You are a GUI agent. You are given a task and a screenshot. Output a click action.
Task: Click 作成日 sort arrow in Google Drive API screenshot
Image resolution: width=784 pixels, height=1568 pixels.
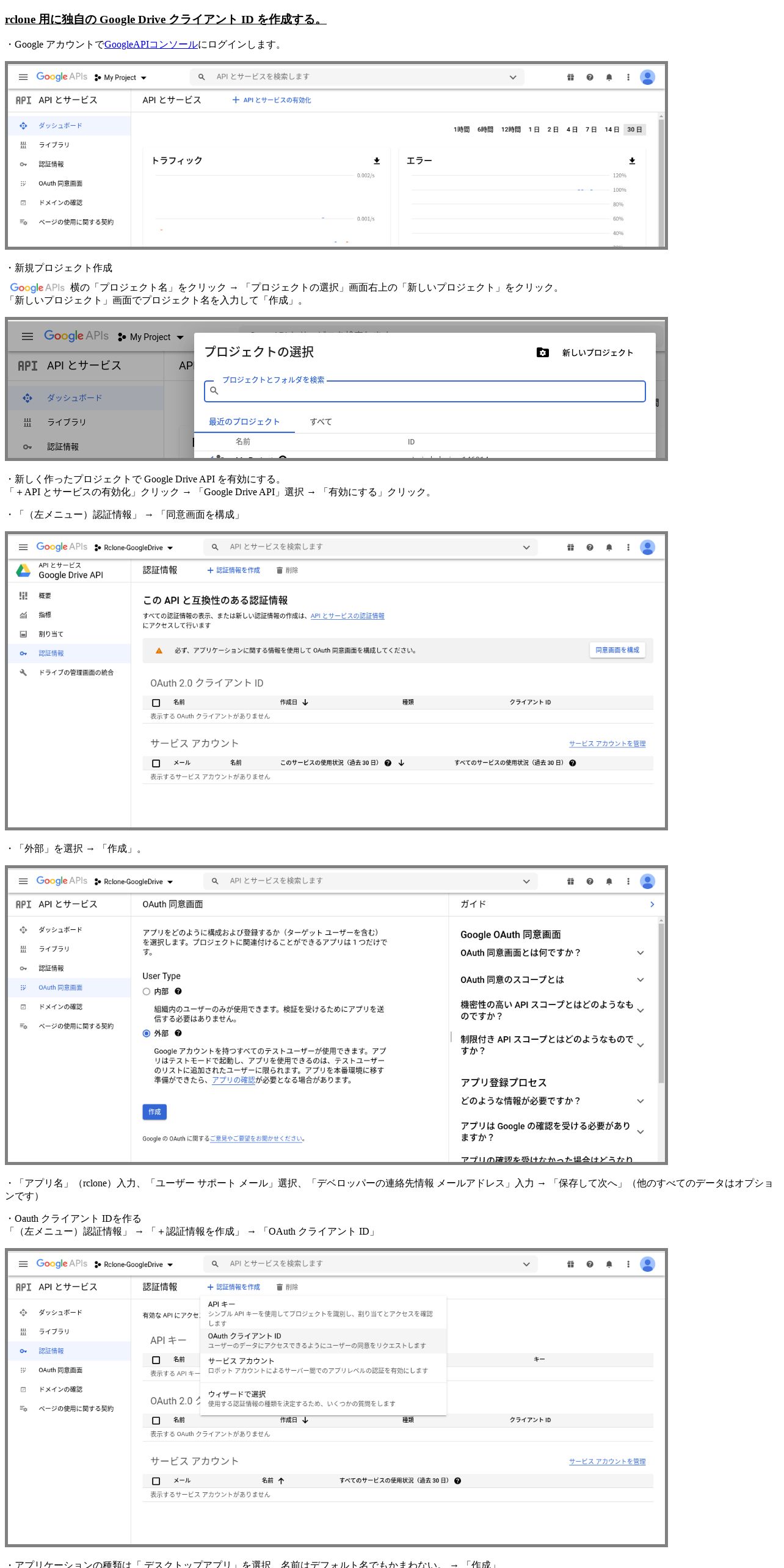(305, 703)
